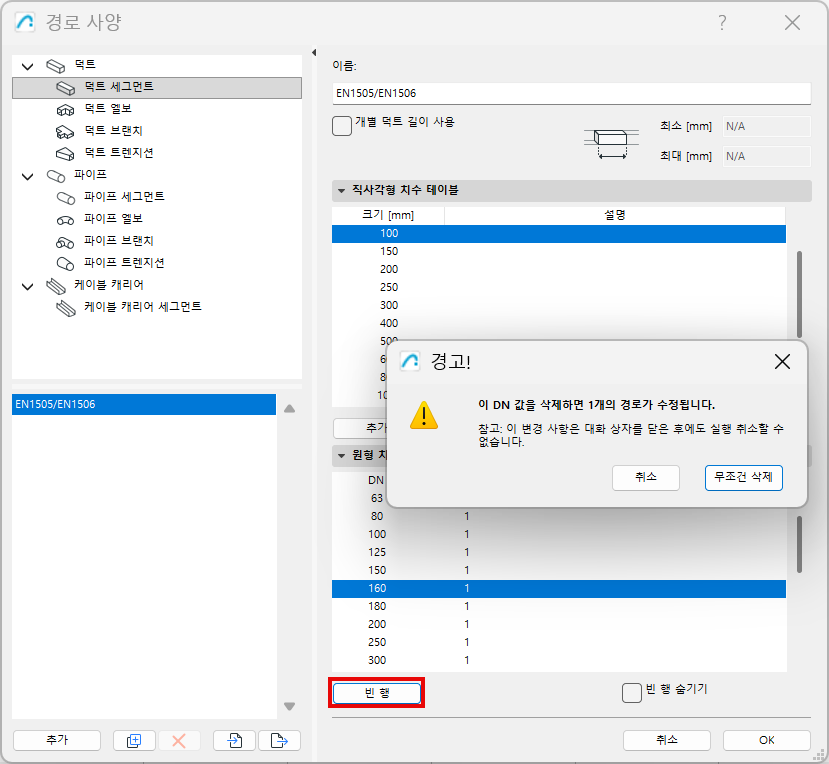Screen dimensions: 829x764
Task: Collapse the 직사각형 치수 테이블 section
Action: coord(342,190)
